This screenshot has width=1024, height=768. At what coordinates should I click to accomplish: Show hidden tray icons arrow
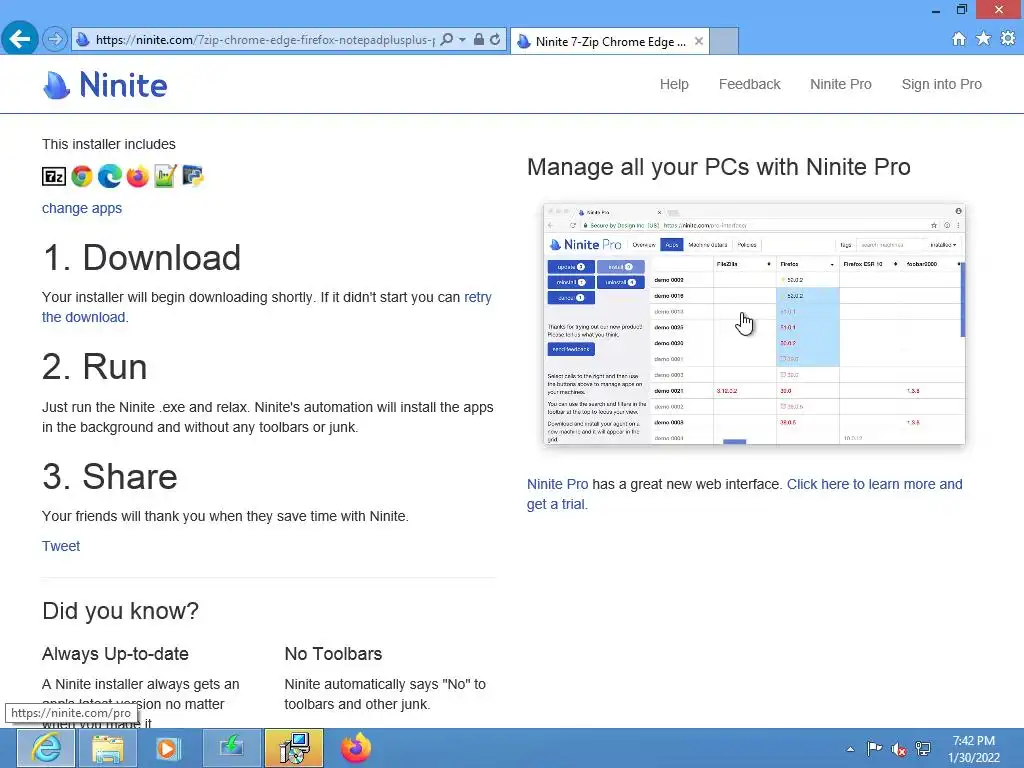pyautogui.click(x=850, y=749)
